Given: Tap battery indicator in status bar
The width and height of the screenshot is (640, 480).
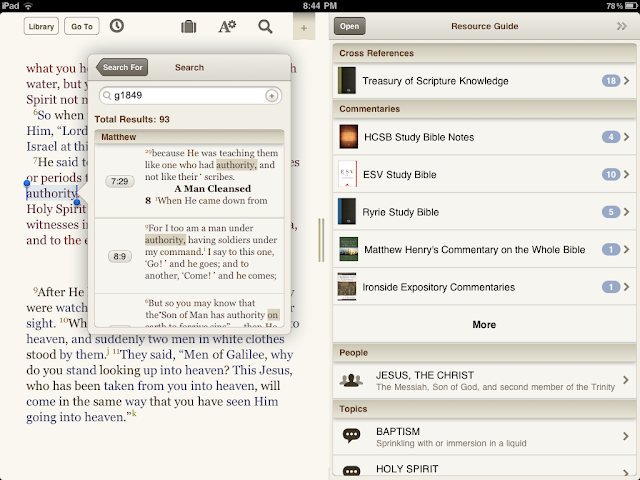Looking at the screenshot, I should pos(630,6).
